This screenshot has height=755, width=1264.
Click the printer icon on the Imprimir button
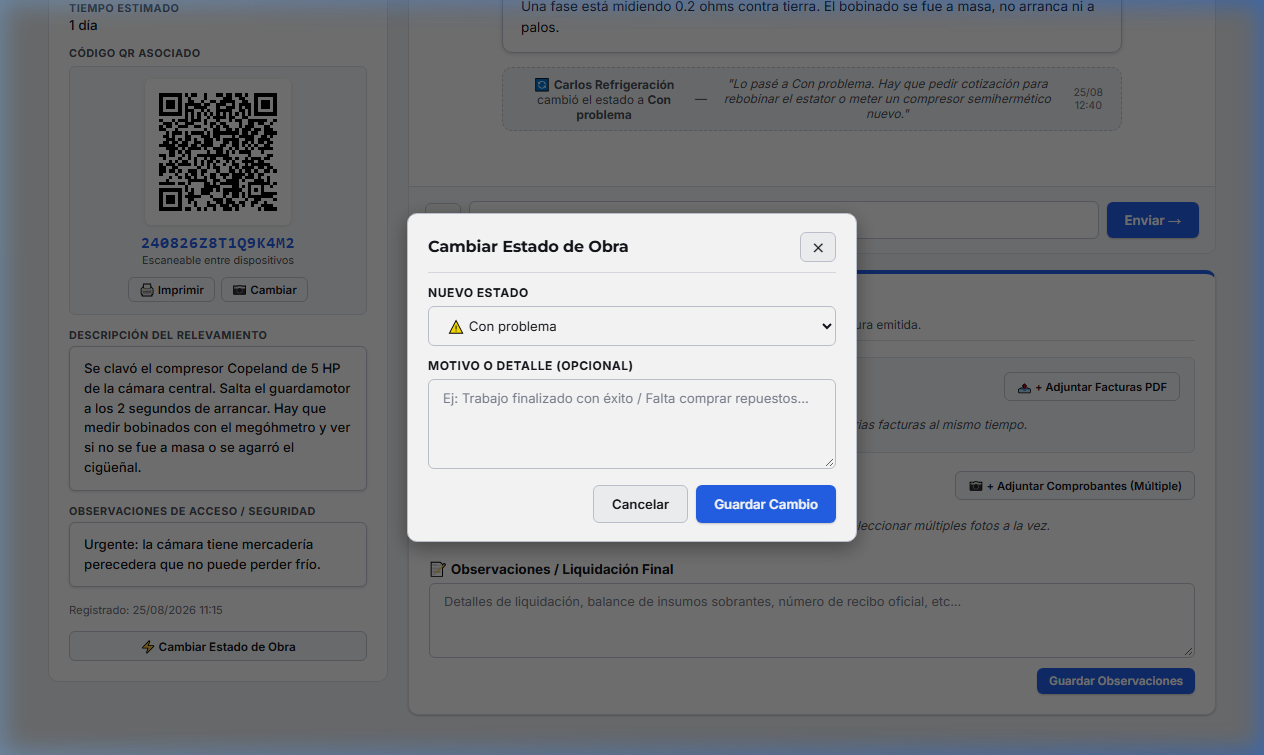coord(147,290)
